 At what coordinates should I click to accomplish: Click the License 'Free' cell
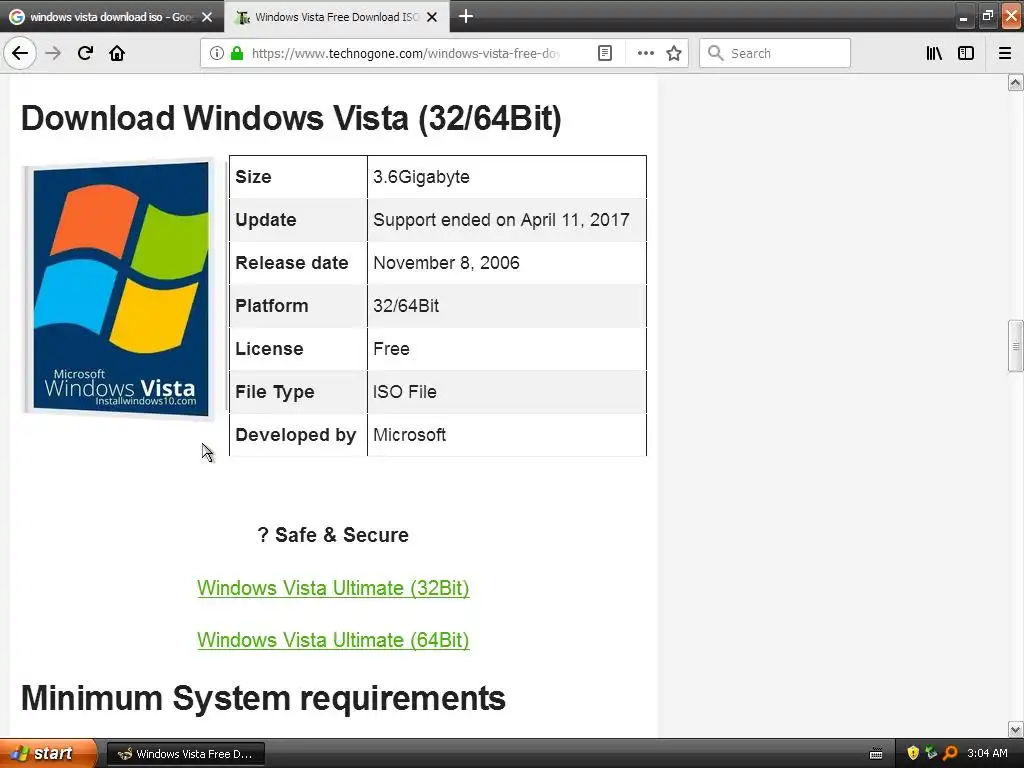pyautogui.click(x=507, y=349)
